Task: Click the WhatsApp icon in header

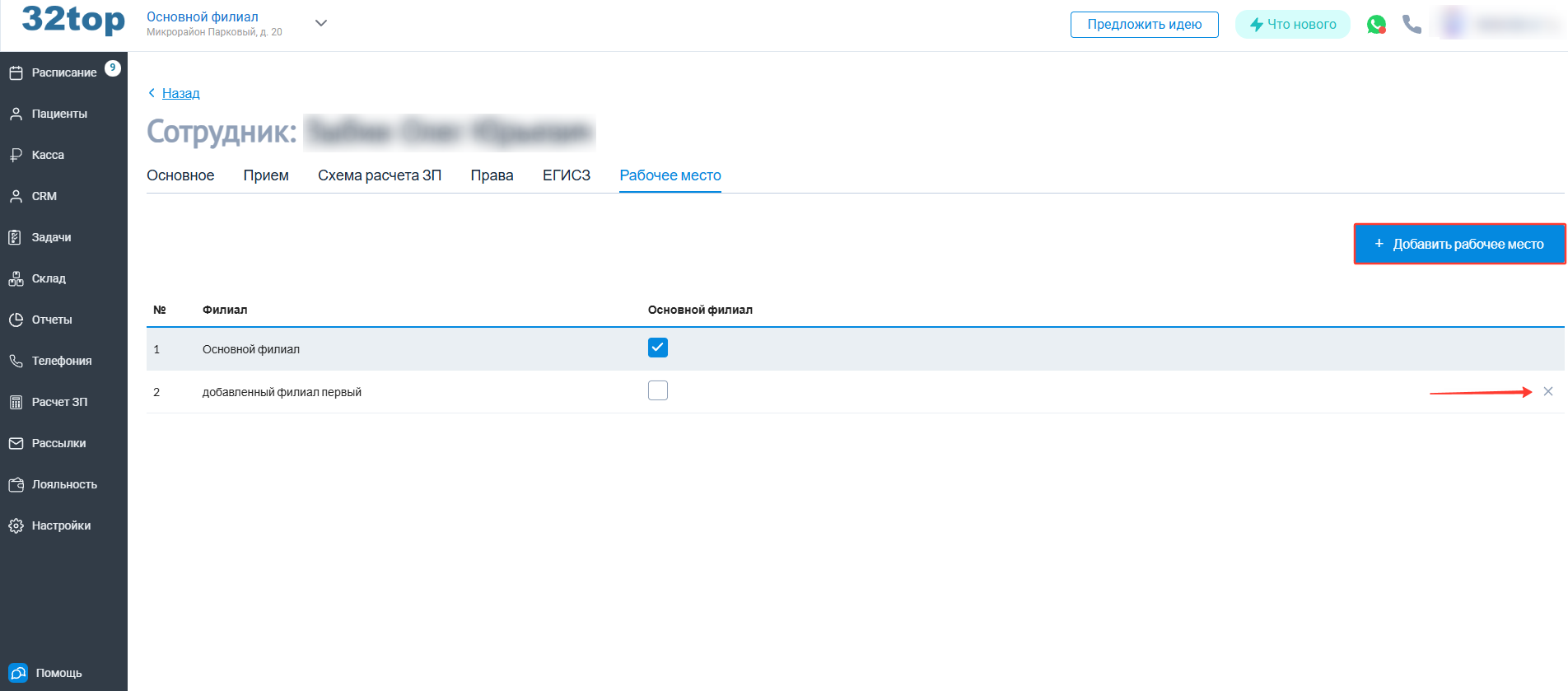Action: (x=1375, y=25)
